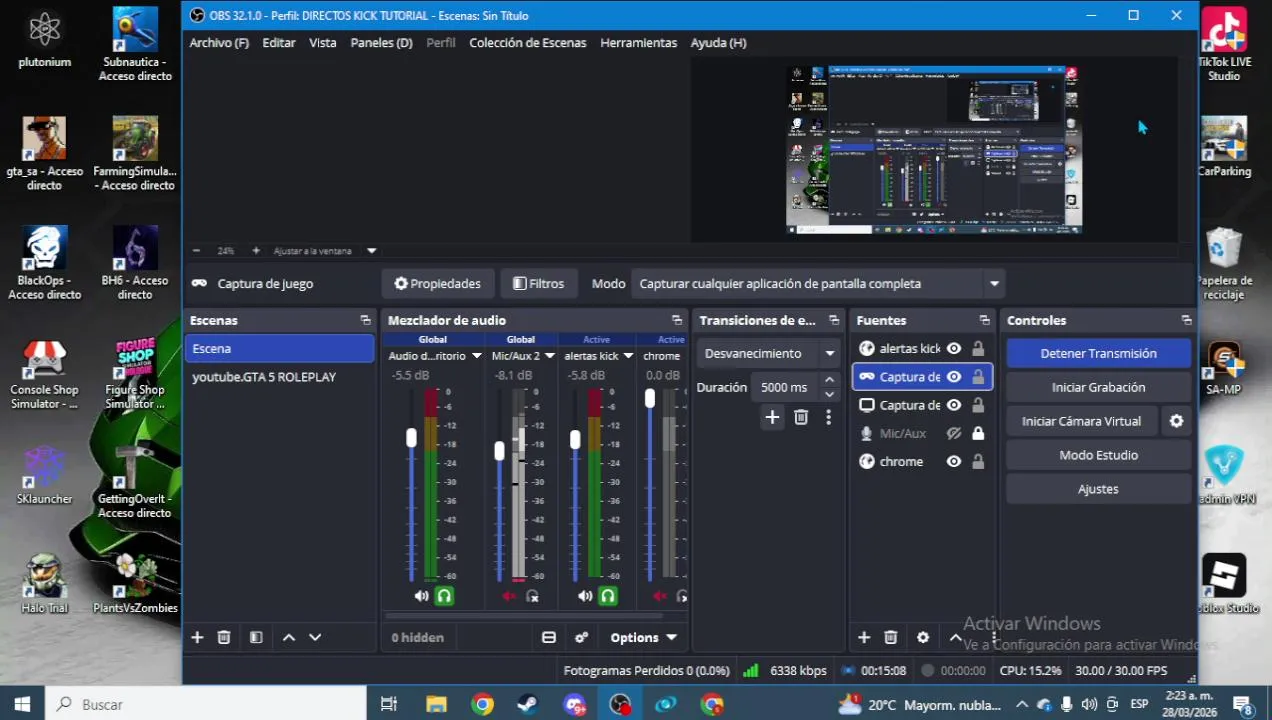Remove selected source with trash icon

click(891, 637)
